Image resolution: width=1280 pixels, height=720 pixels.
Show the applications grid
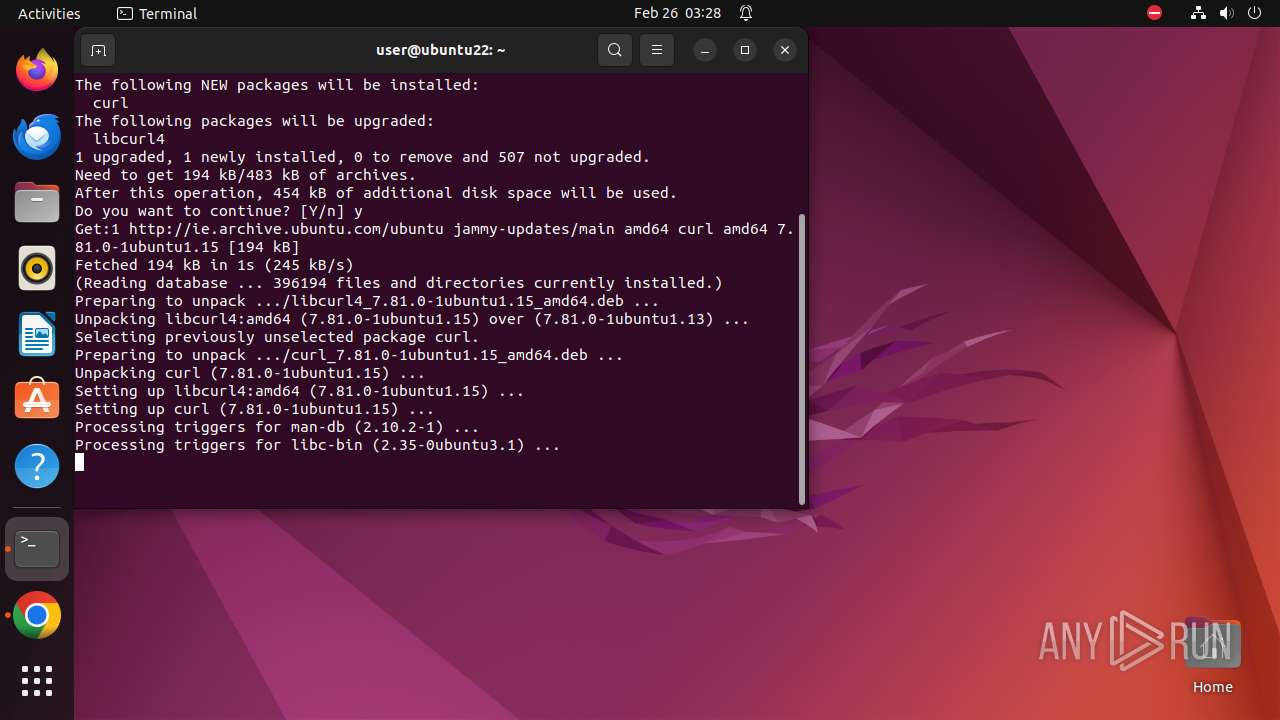tap(37, 681)
